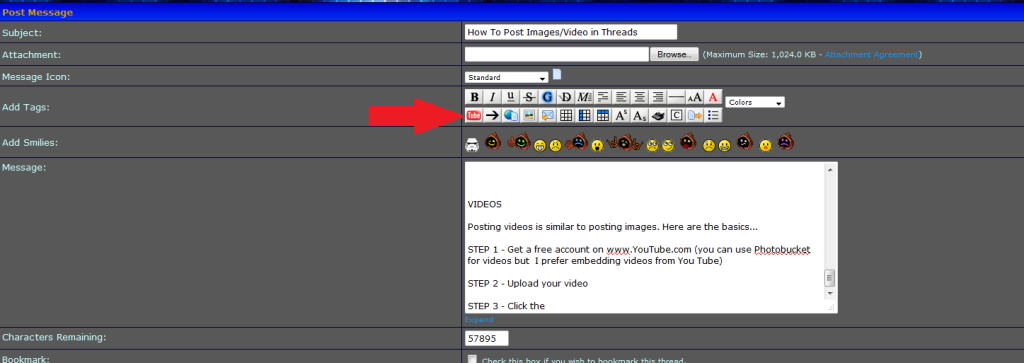Click Browse to attach a file
Viewport: 1024px width, 363px height.
[x=674, y=55]
